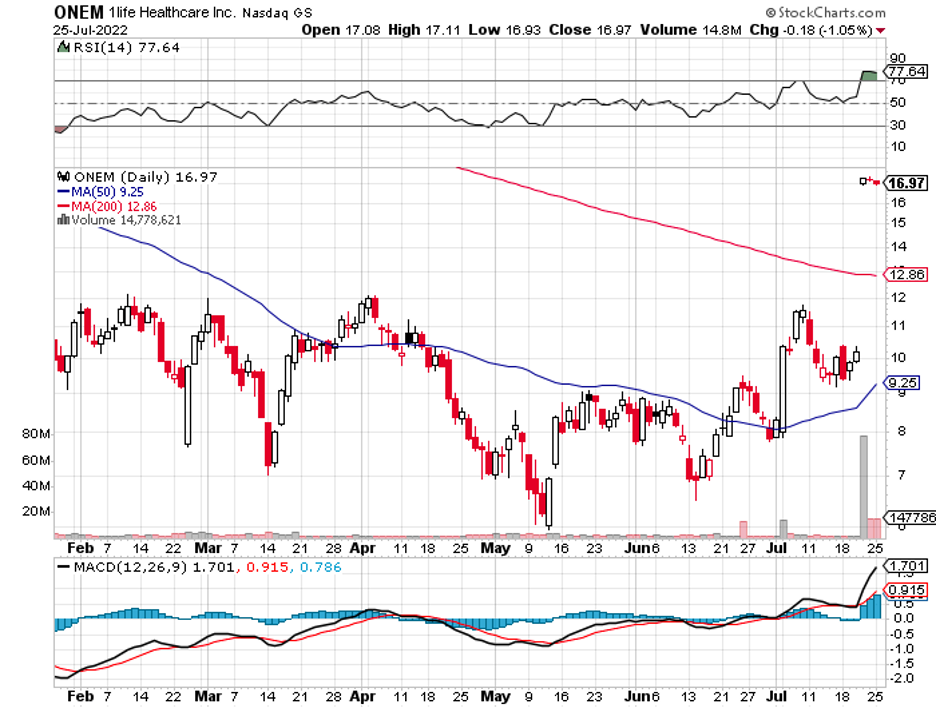Screen dimensions: 936x708
Task: Click the latest candlestick near 16.97
Action: pos(876,182)
